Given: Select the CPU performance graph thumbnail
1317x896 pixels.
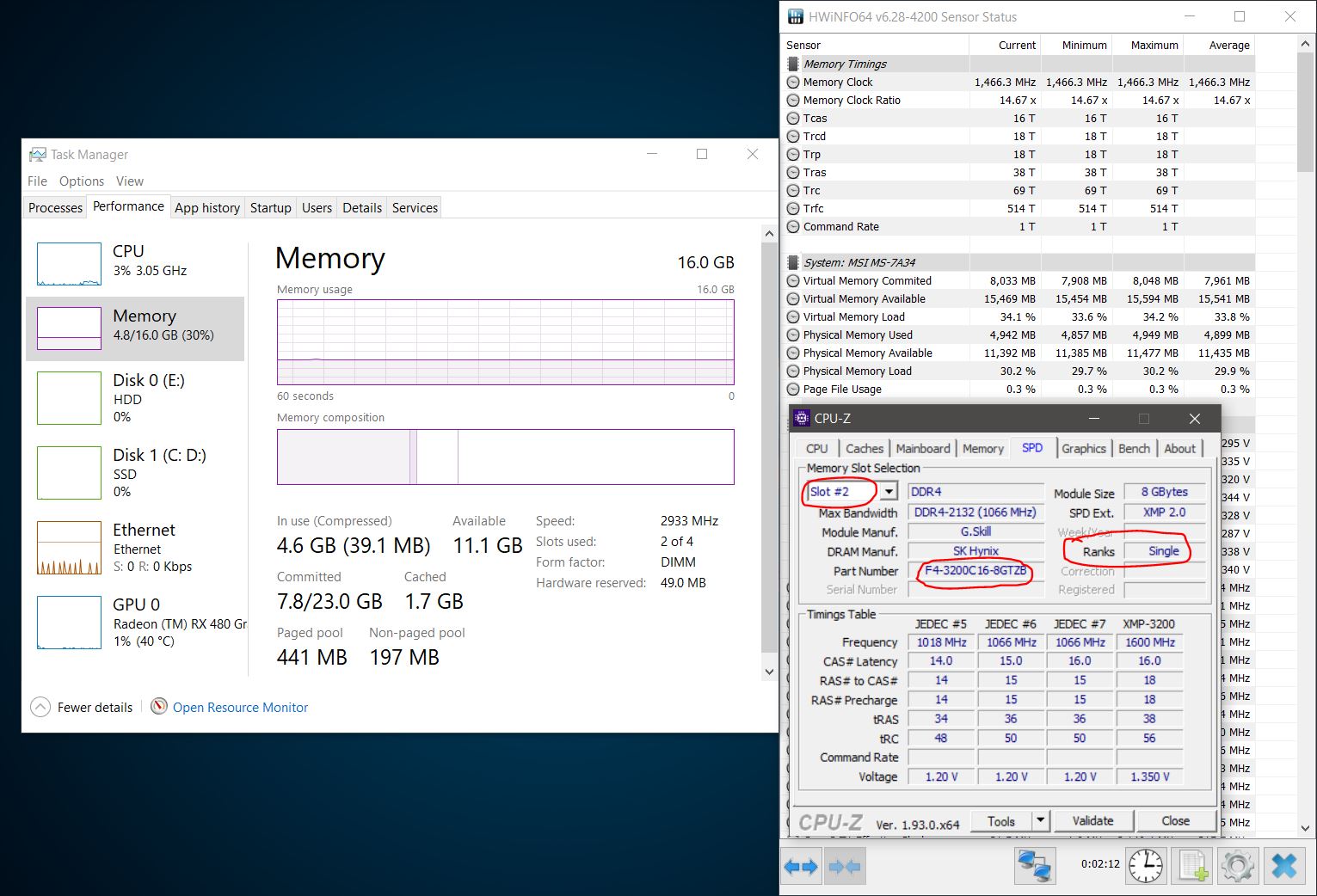Looking at the screenshot, I should (69, 264).
